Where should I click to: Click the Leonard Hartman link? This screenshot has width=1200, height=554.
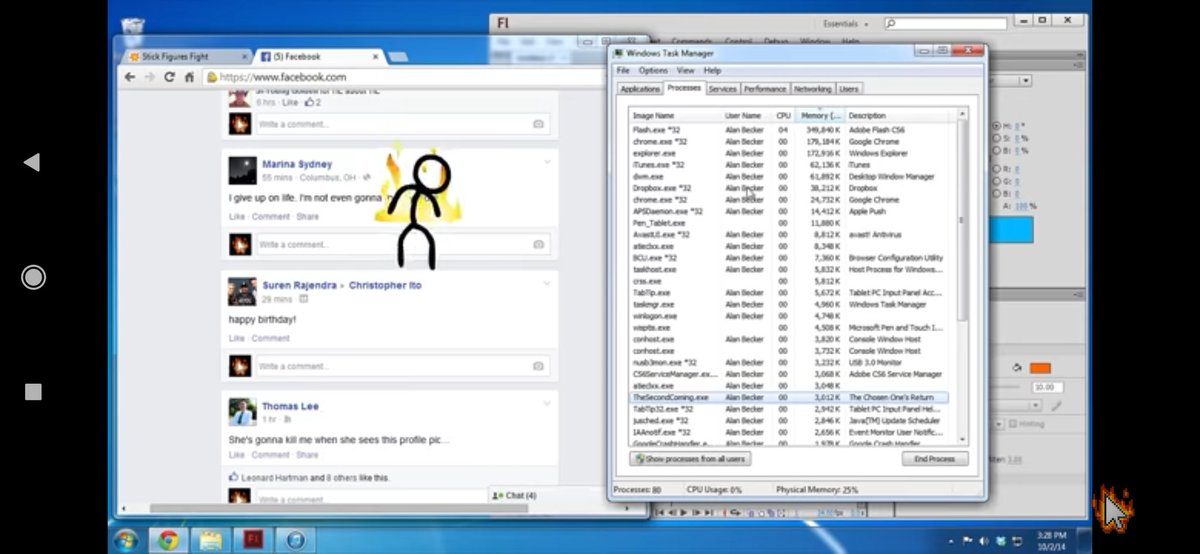(277, 478)
